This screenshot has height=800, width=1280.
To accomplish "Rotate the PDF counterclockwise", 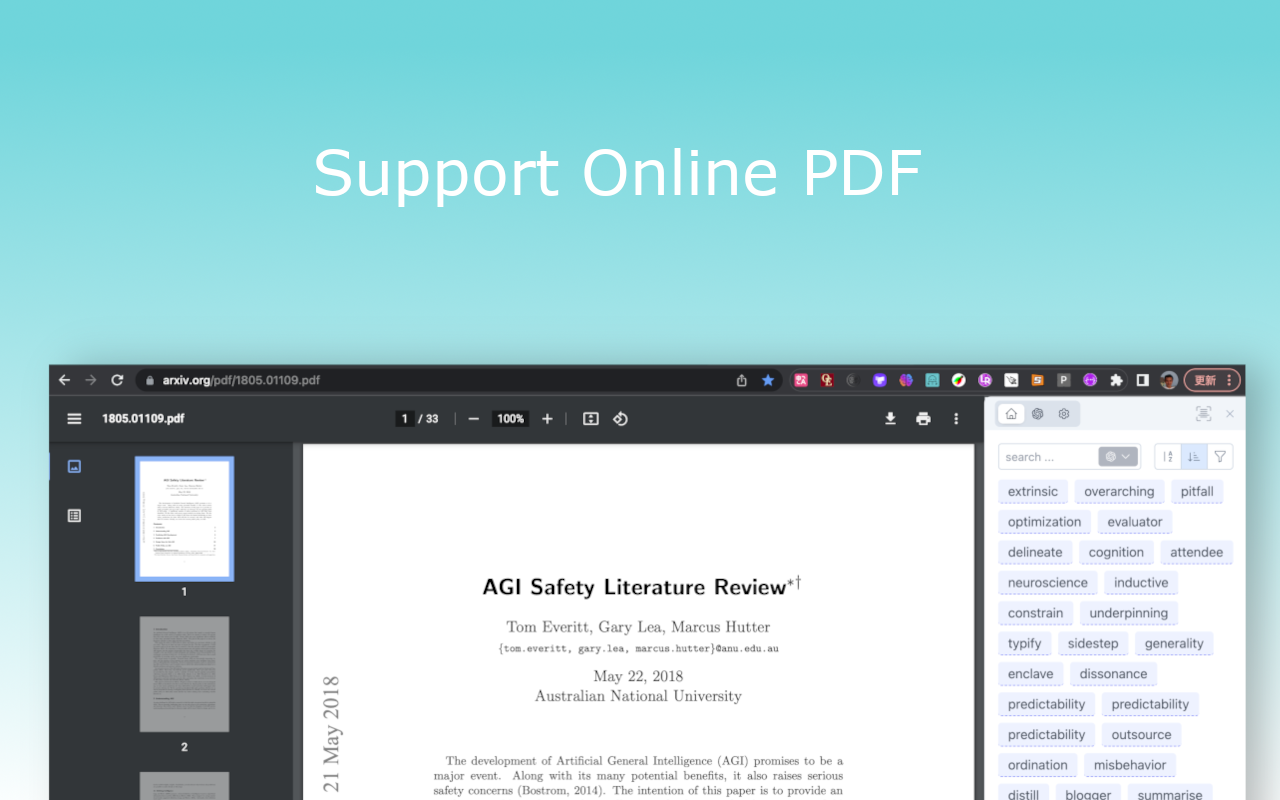I will click(x=620, y=419).
